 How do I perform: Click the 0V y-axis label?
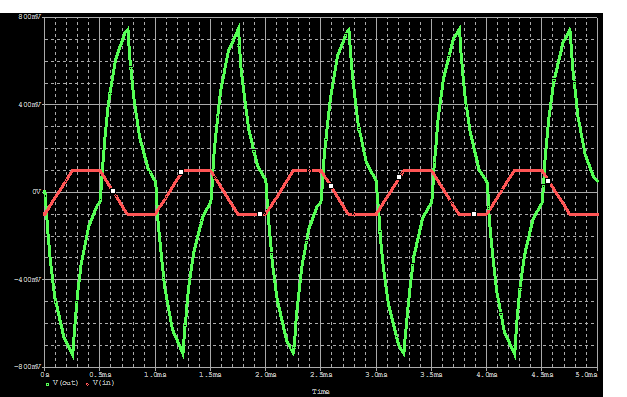tap(36, 192)
